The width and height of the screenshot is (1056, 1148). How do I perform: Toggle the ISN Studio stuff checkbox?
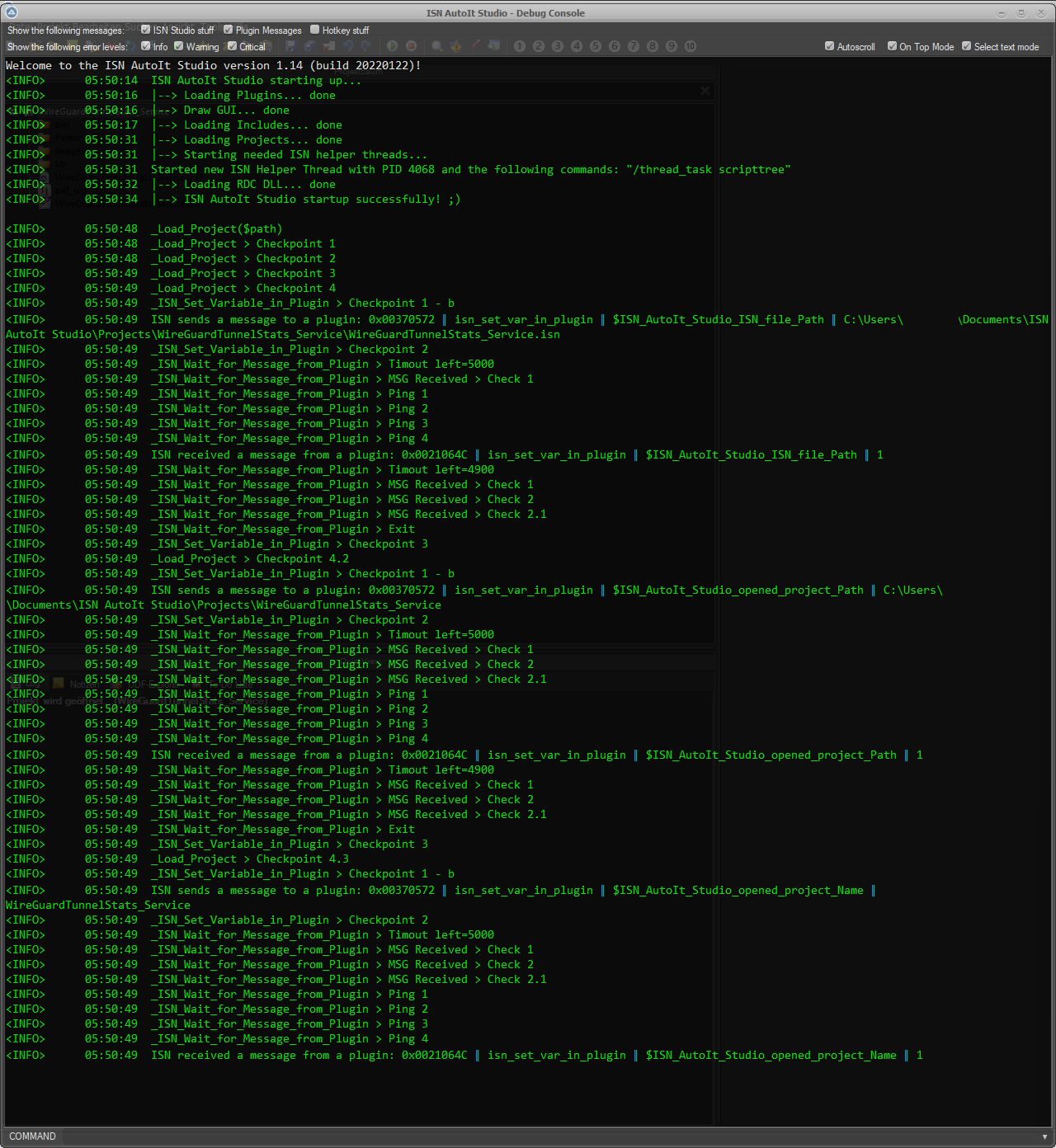coord(146,30)
